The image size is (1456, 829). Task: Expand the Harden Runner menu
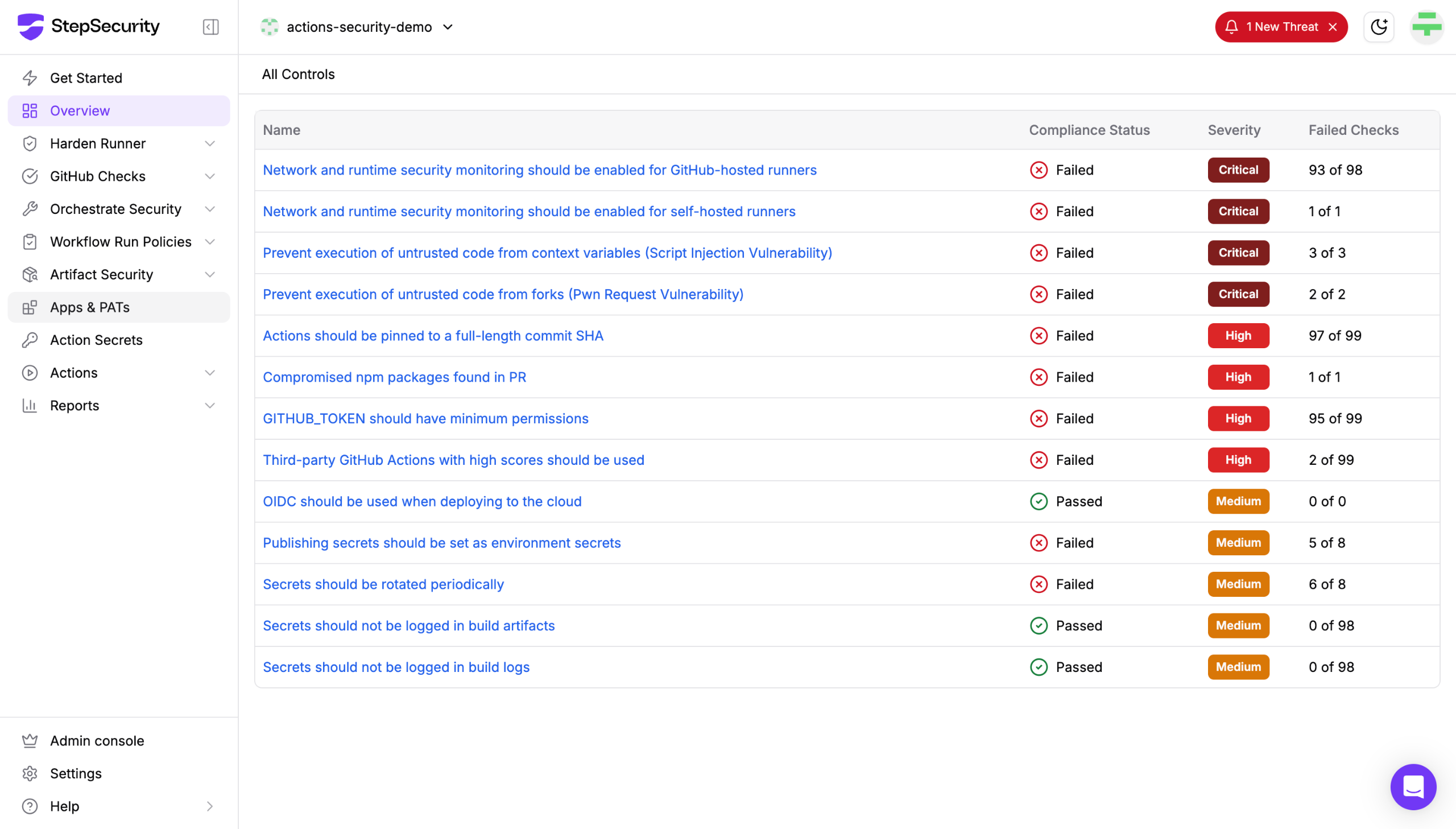(x=209, y=143)
